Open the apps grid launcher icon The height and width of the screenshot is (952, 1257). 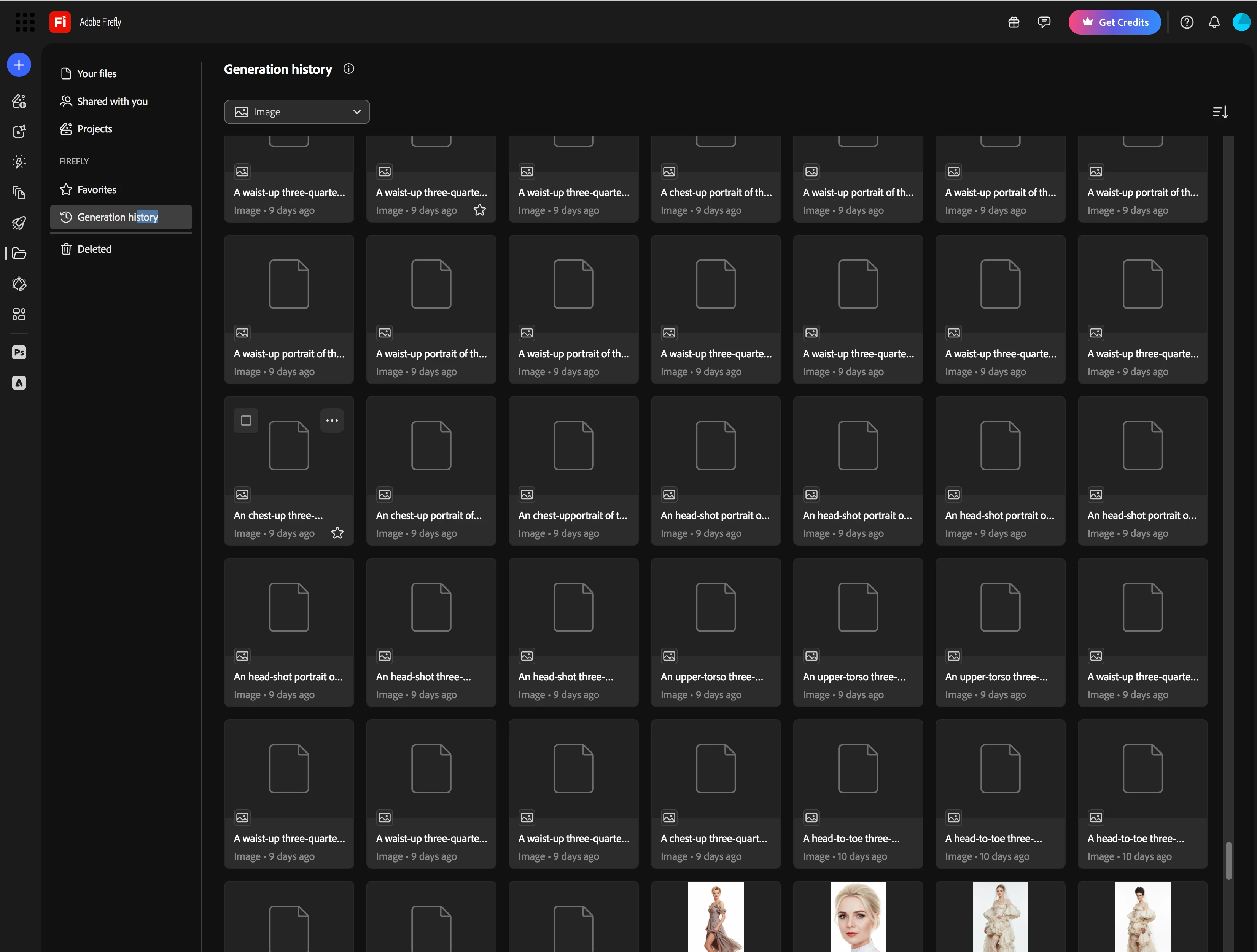click(24, 22)
